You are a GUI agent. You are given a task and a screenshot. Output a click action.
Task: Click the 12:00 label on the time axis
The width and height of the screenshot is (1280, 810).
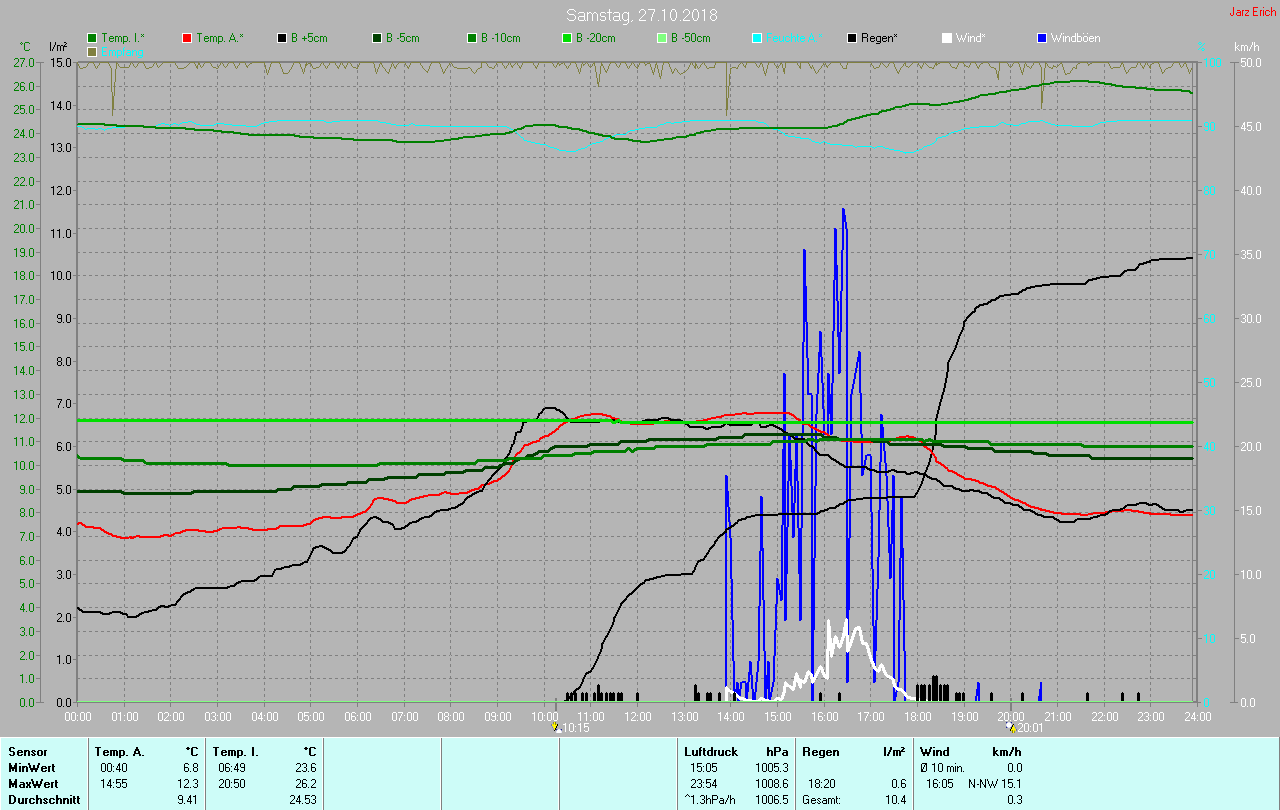[637, 716]
